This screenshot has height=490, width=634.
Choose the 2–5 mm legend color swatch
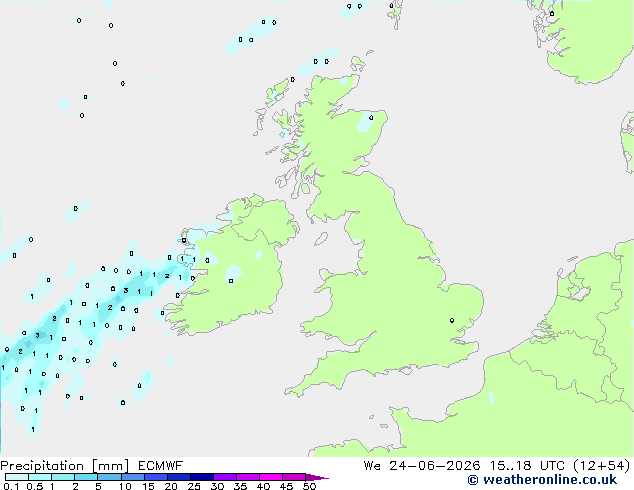coord(86,477)
